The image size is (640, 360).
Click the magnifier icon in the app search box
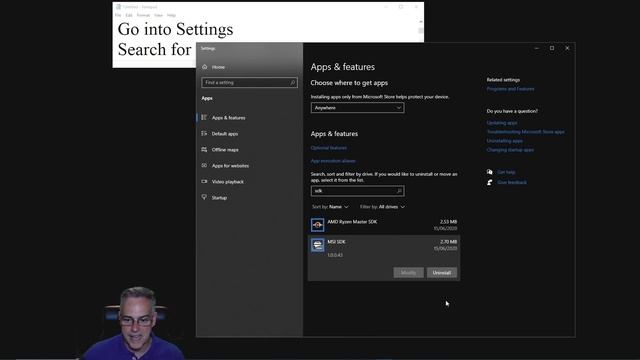(x=399, y=191)
